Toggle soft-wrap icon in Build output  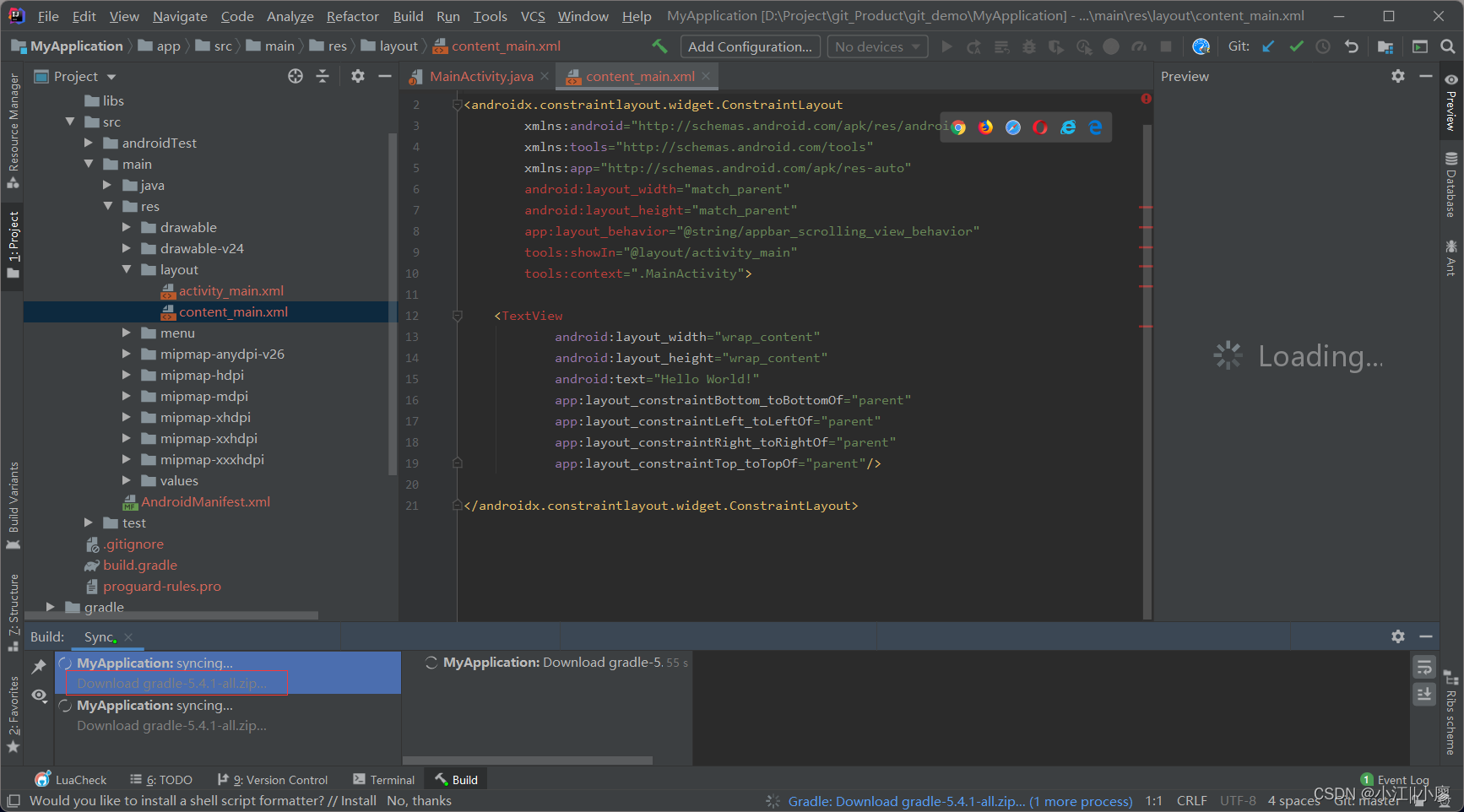click(1424, 668)
